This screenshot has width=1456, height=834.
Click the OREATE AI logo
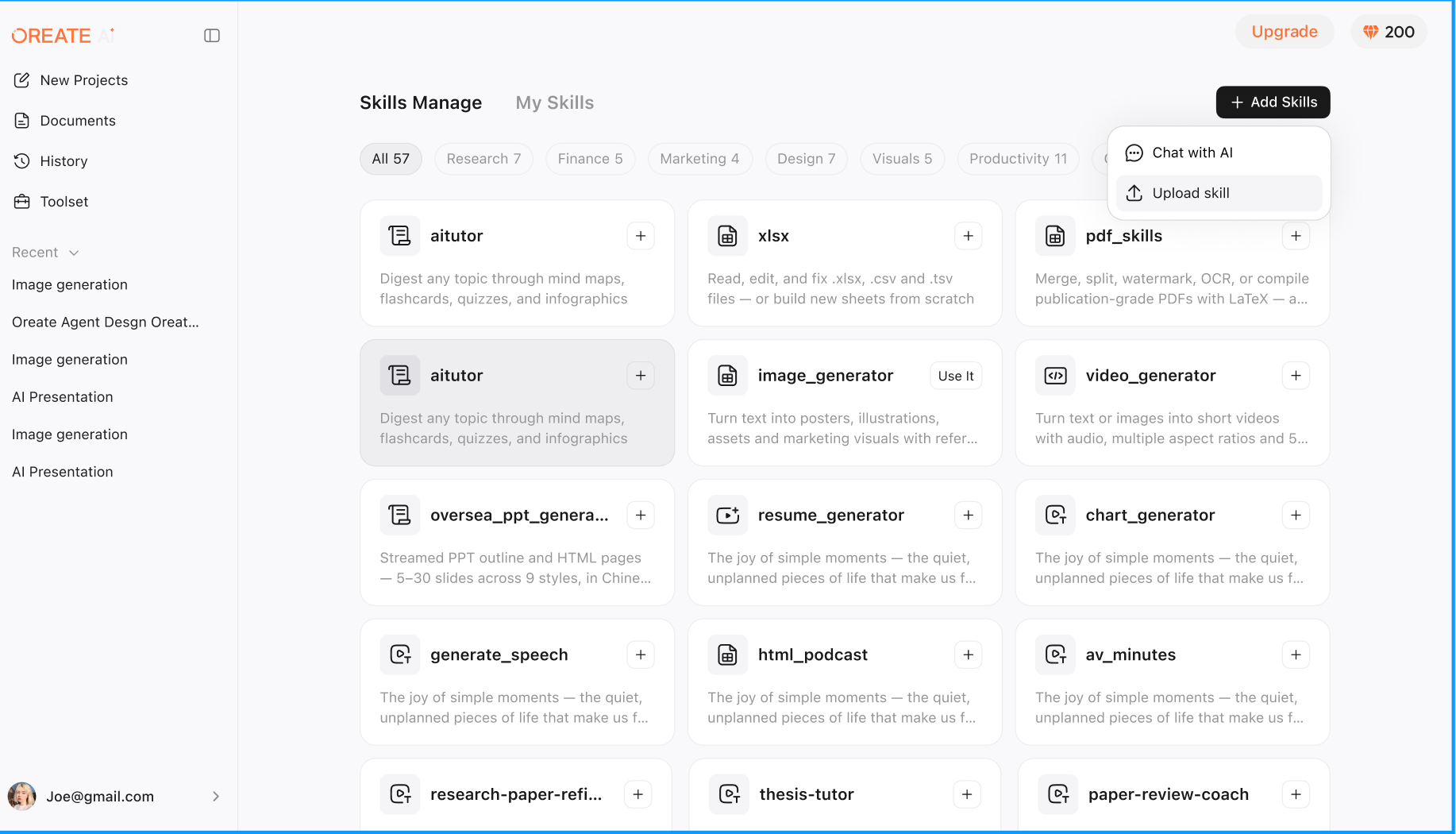pyautogui.click(x=64, y=36)
